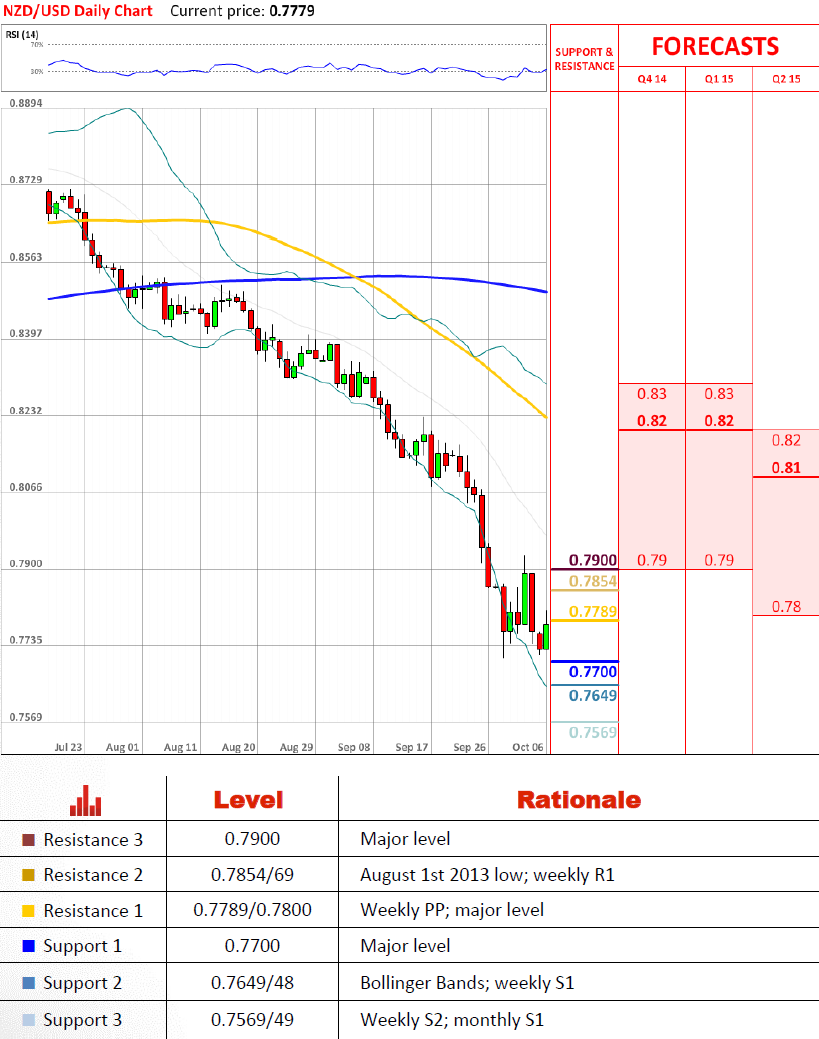Click the 0.7569 support level marker in forecast panel
Image resolution: width=819 pixels, height=1039 pixels.
click(x=592, y=732)
